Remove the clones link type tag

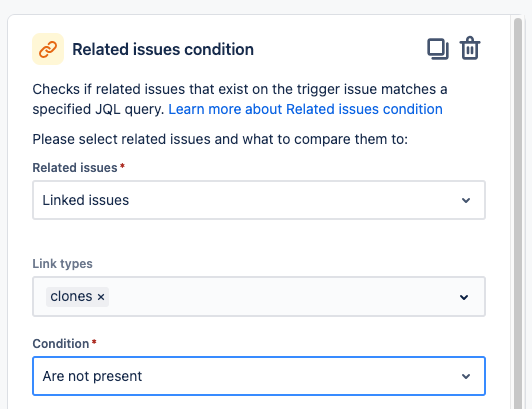click(x=101, y=297)
